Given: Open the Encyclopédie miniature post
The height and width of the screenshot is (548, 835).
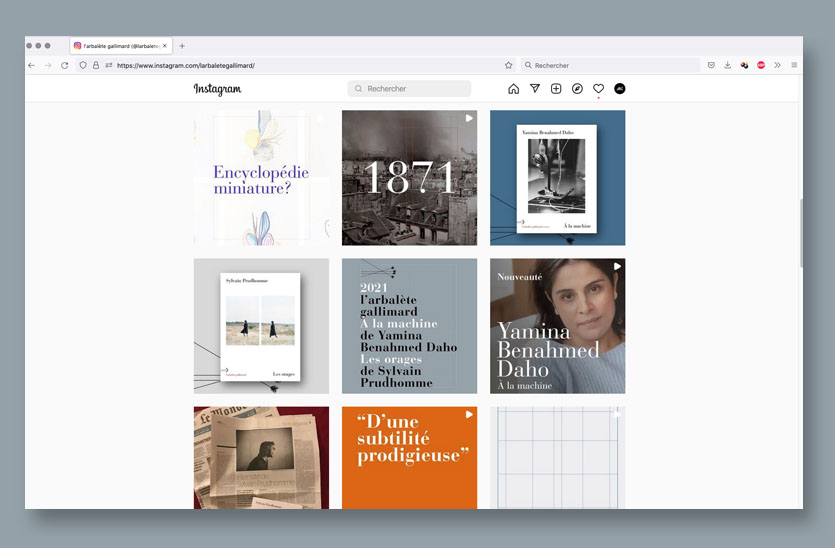Looking at the screenshot, I should [261, 178].
